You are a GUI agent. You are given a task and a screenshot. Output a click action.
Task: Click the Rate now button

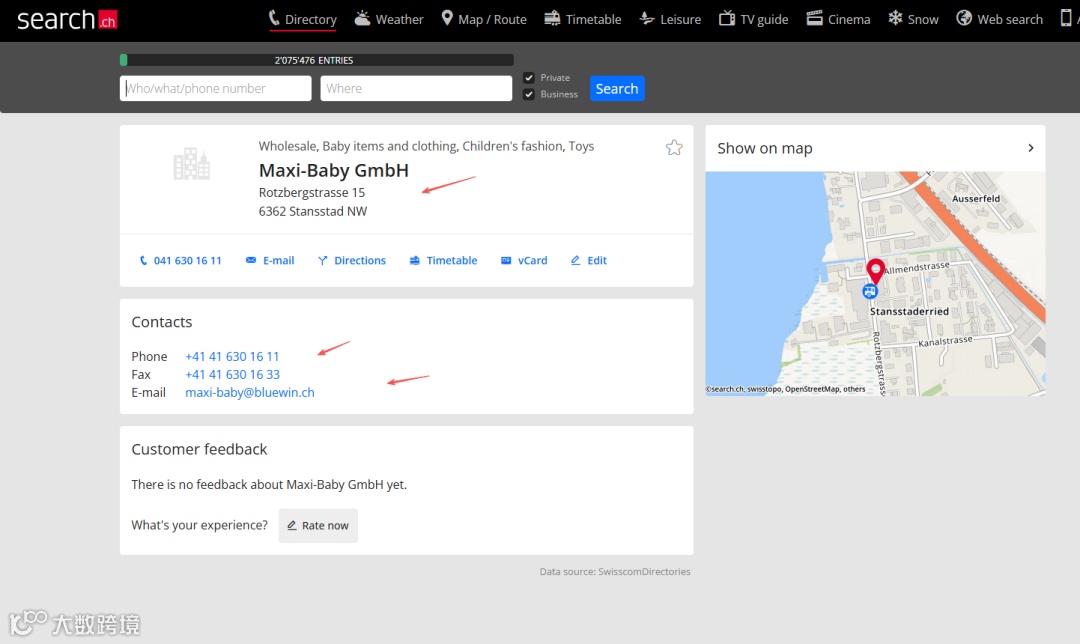click(318, 526)
